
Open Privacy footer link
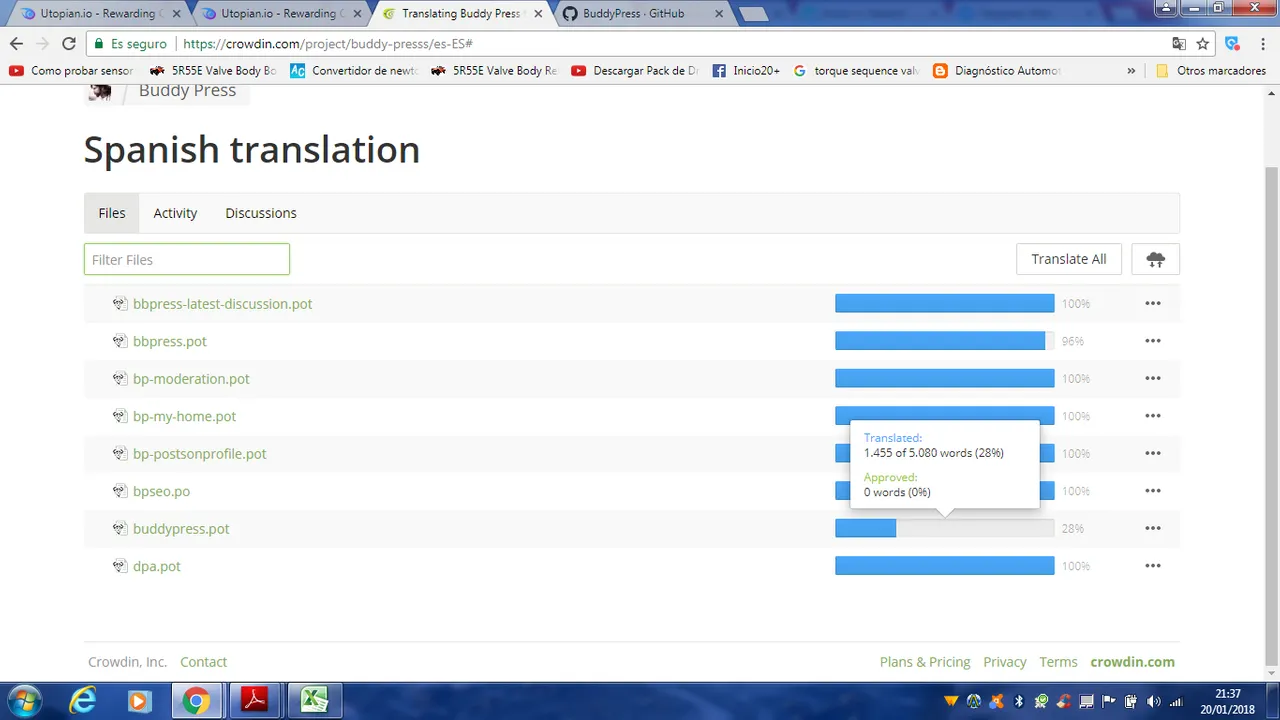point(1005,662)
